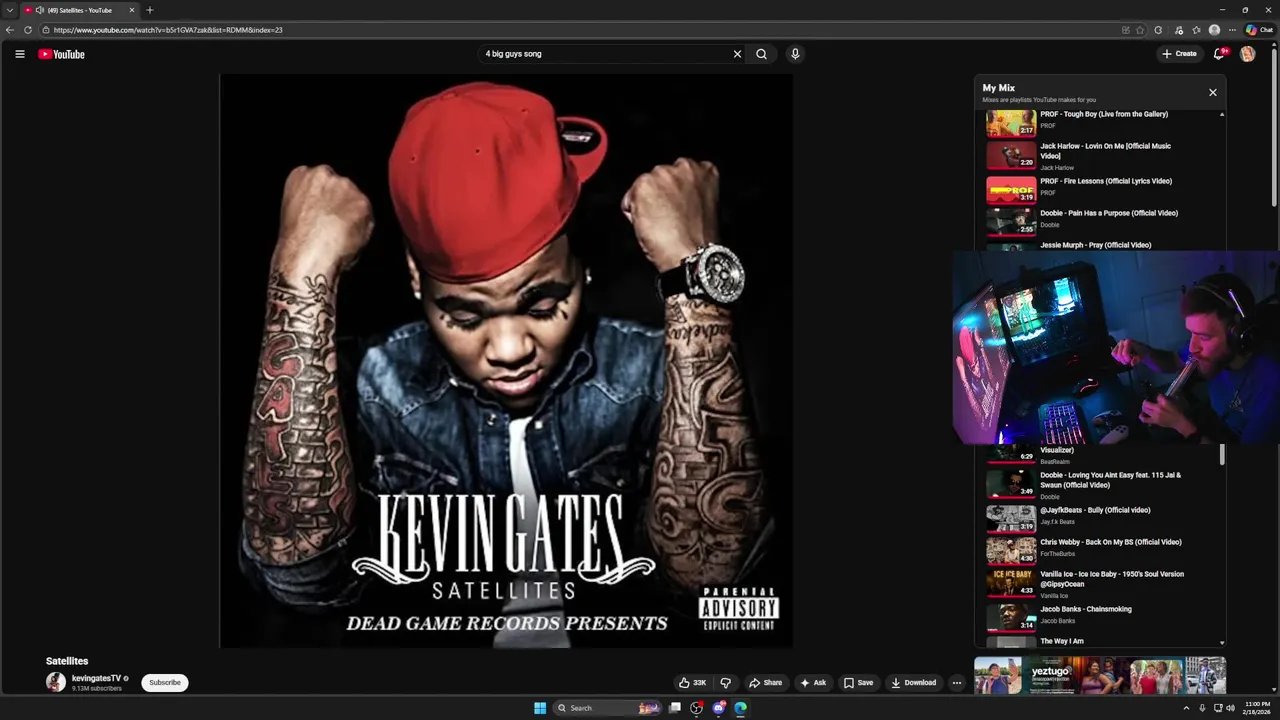Subscribe to the kevingatesTV channel
Viewport: 1280px width, 720px height.
pos(165,682)
